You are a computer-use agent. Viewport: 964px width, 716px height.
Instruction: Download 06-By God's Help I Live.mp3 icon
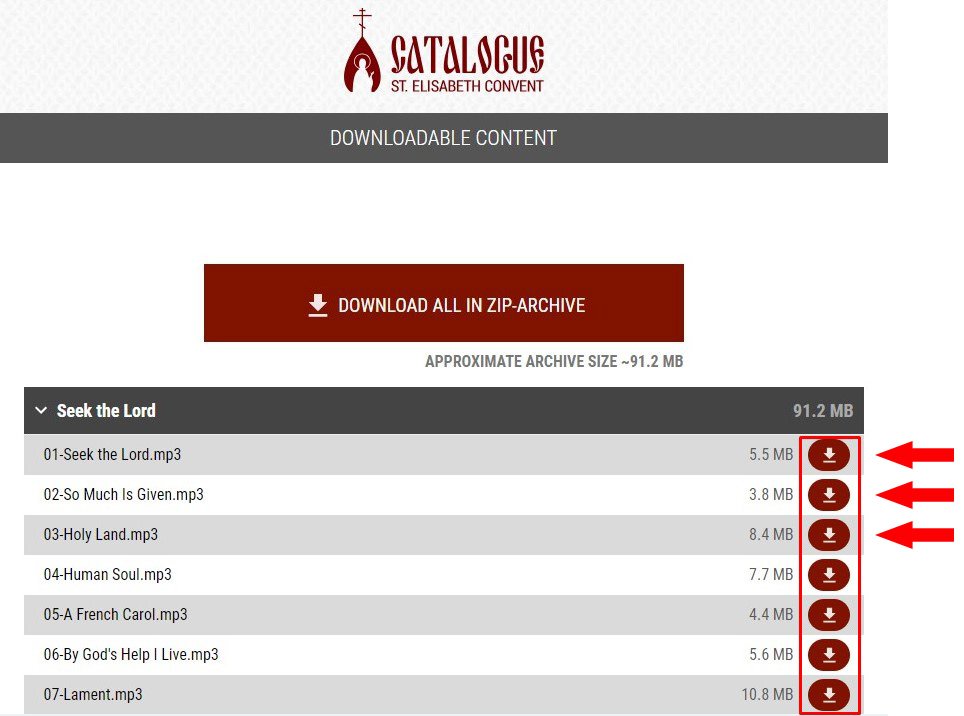click(829, 655)
